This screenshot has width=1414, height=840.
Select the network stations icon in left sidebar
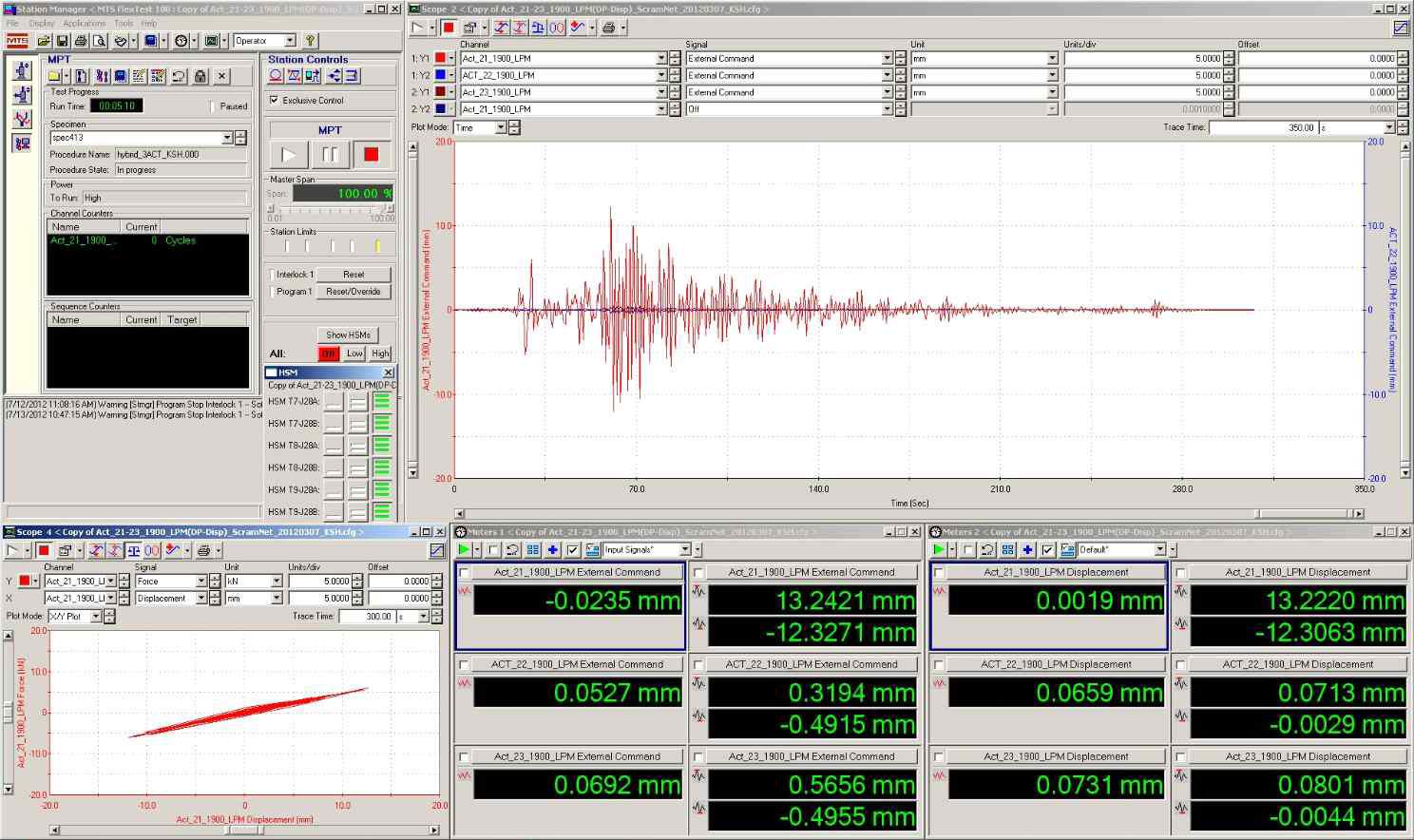[x=22, y=143]
